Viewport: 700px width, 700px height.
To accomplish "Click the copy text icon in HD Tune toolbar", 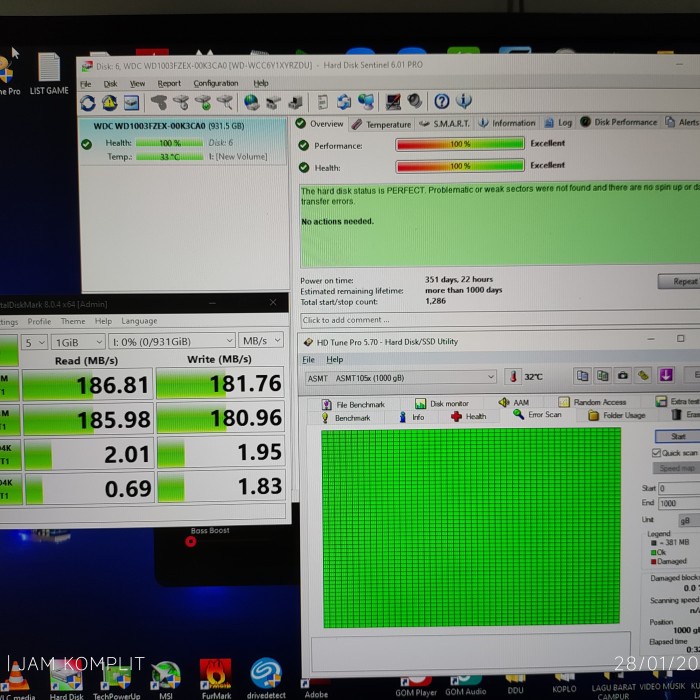I will click(582, 376).
